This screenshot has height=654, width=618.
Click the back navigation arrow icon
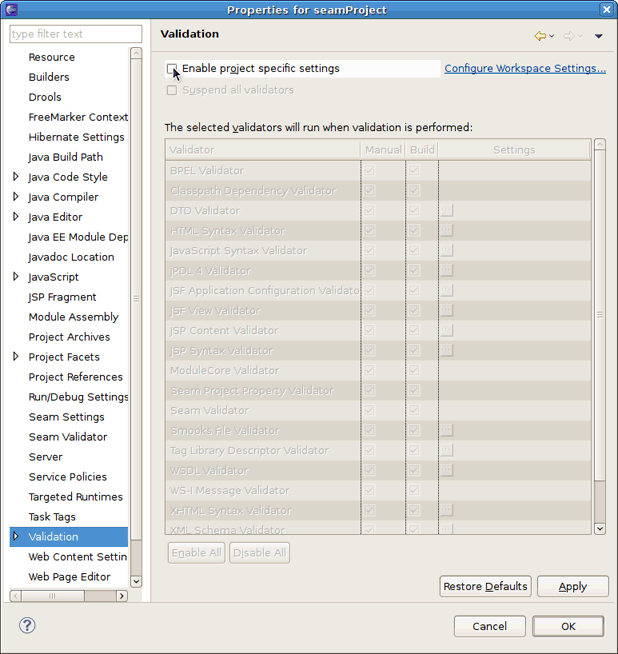(x=540, y=36)
